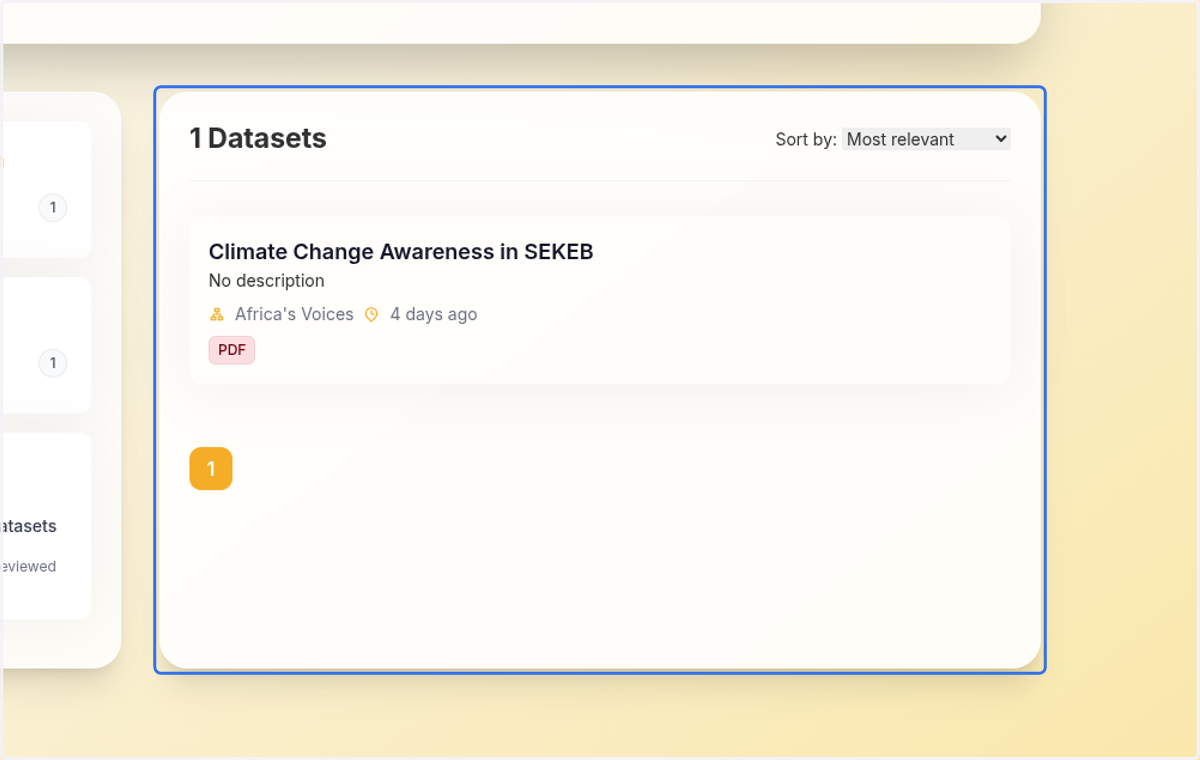Select page 1 in pagination
This screenshot has height=760, width=1200.
(211, 469)
